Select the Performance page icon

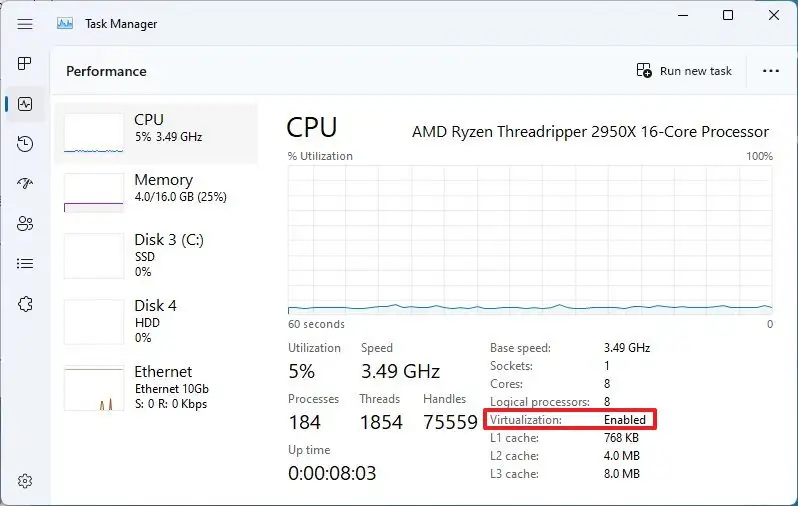coord(24,104)
